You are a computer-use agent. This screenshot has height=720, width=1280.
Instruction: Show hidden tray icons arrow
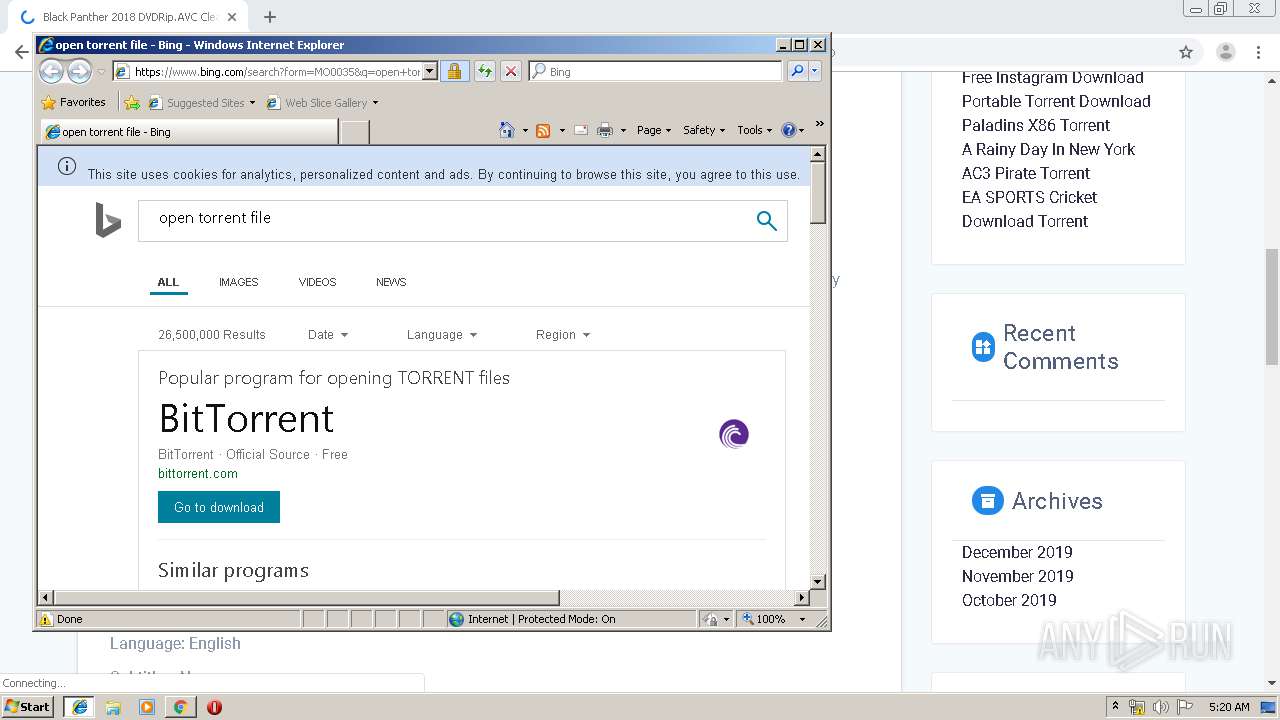(x=1115, y=707)
